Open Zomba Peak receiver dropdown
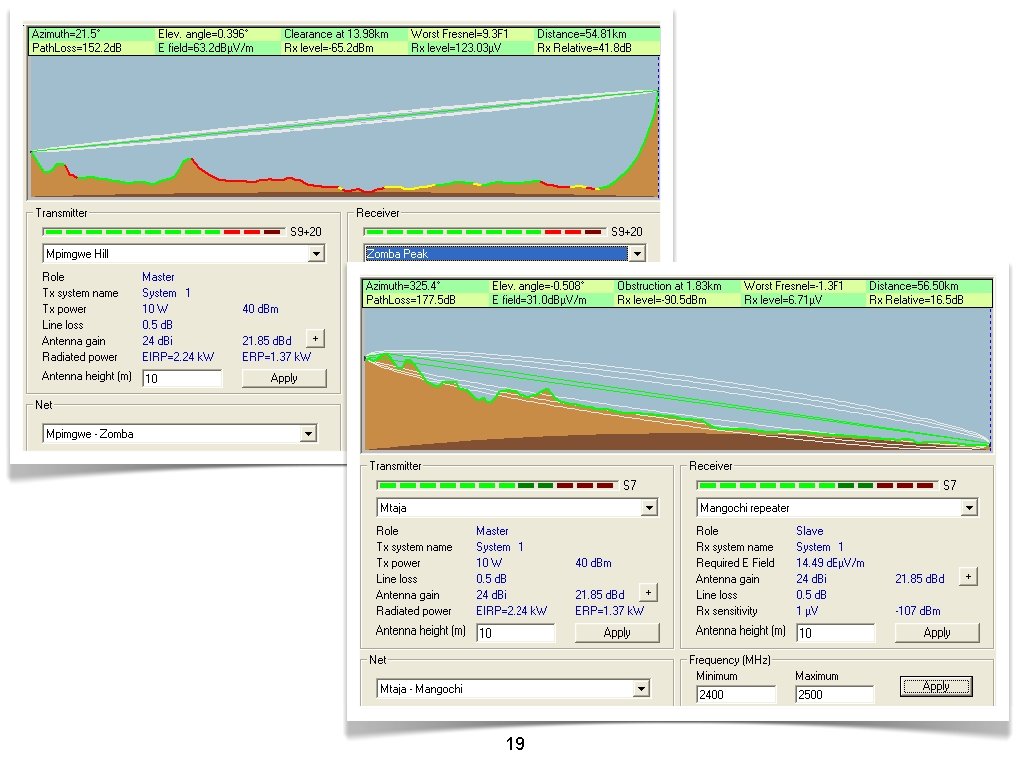Image resolution: width=1024 pixels, height=768 pixels. coord(637,253)
